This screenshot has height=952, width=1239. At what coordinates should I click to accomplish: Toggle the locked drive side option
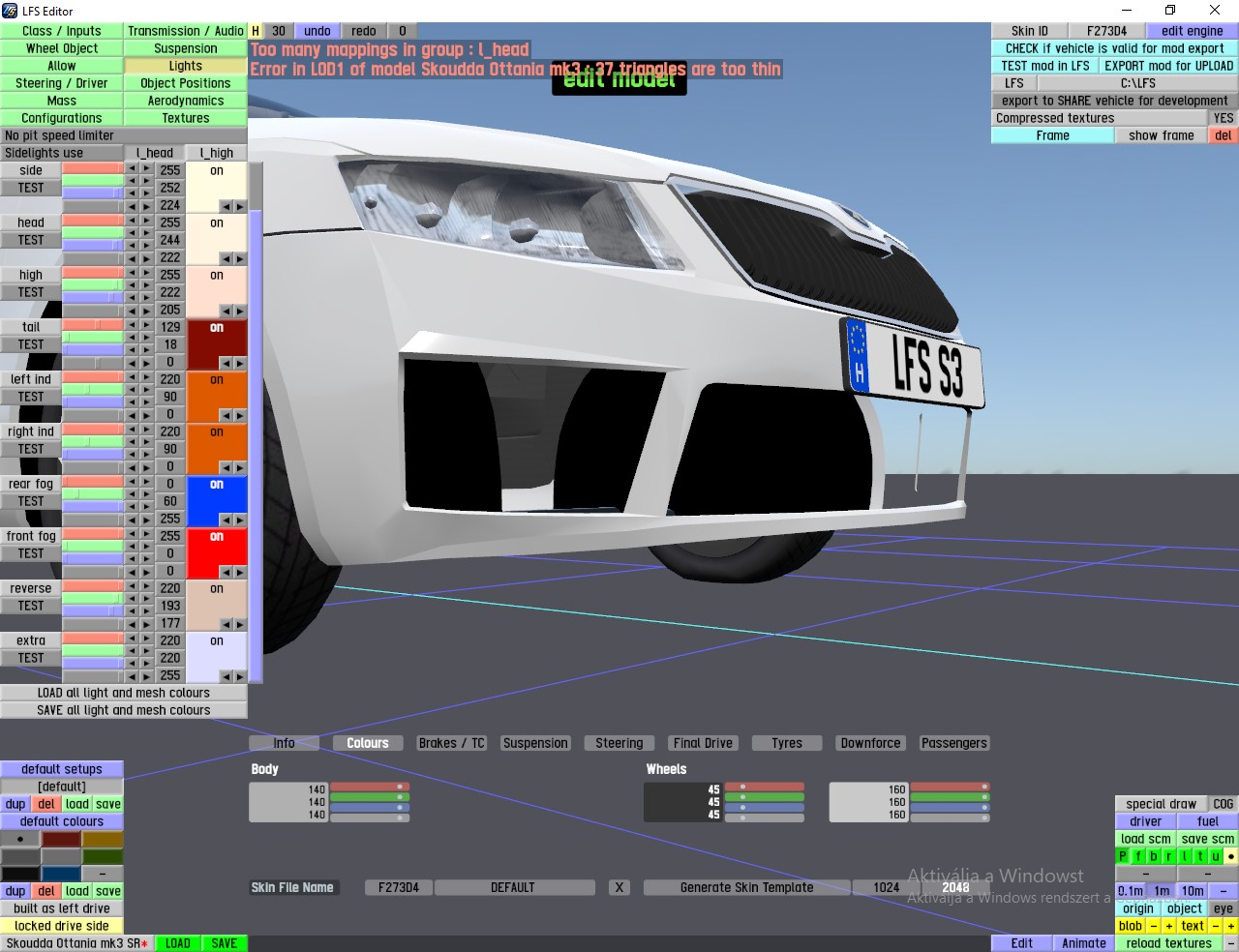click(x=62, y=926)
